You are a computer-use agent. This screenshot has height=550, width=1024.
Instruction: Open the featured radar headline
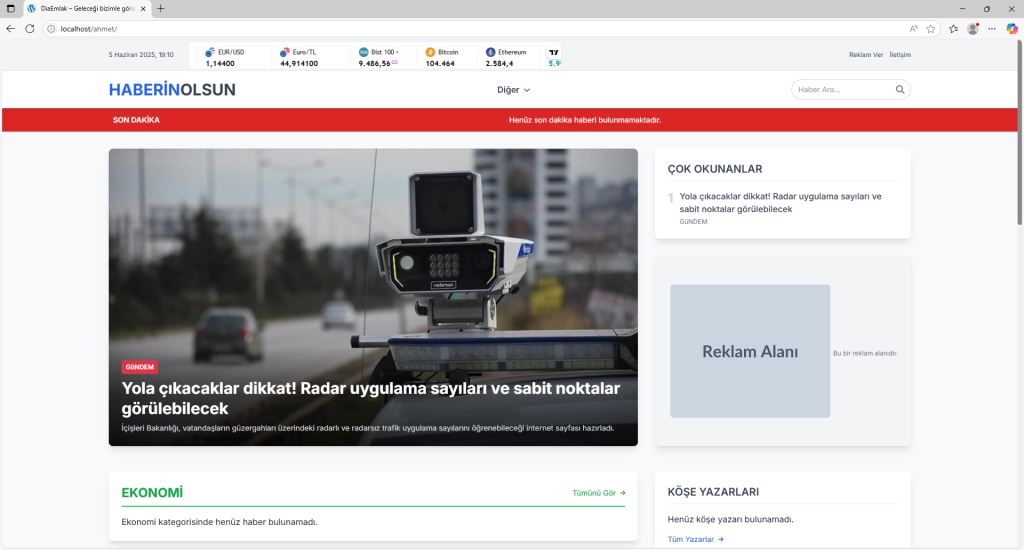click(371, 398)
